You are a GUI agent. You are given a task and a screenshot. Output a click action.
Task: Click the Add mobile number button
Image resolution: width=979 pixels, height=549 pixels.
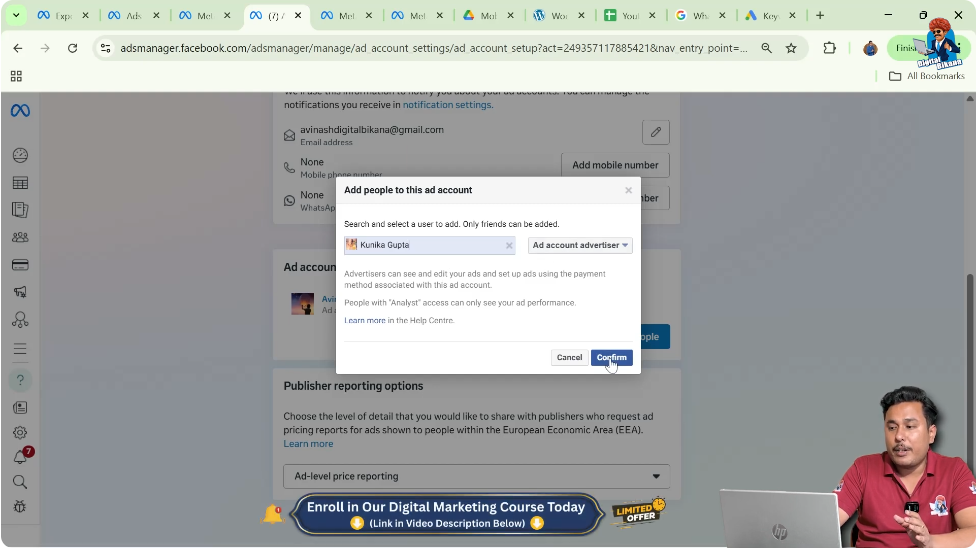point(615,165)
